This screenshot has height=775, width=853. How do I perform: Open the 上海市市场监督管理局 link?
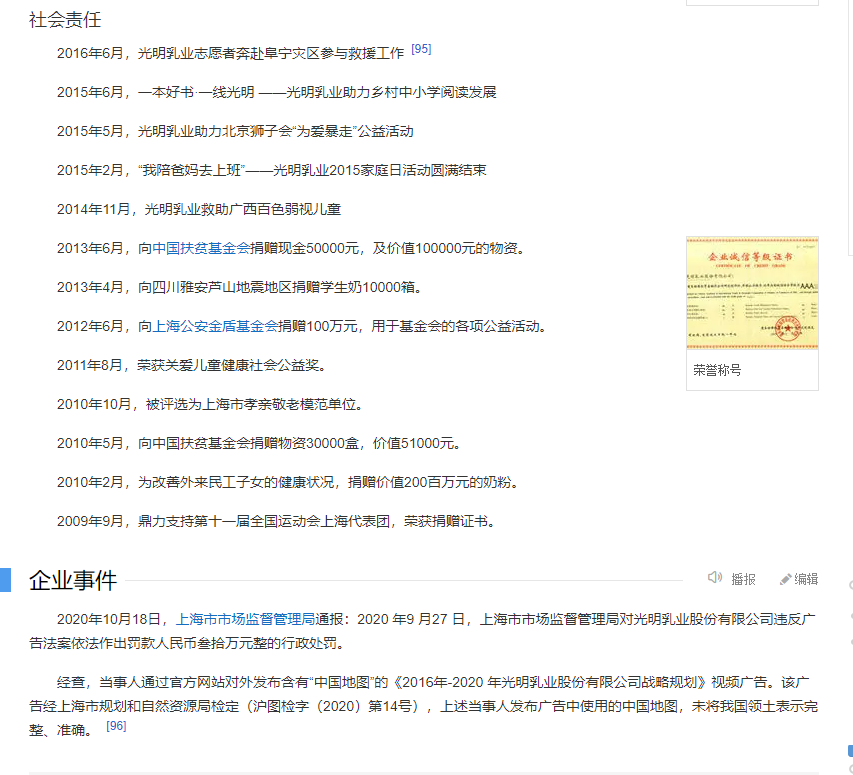tap(245, 619)
